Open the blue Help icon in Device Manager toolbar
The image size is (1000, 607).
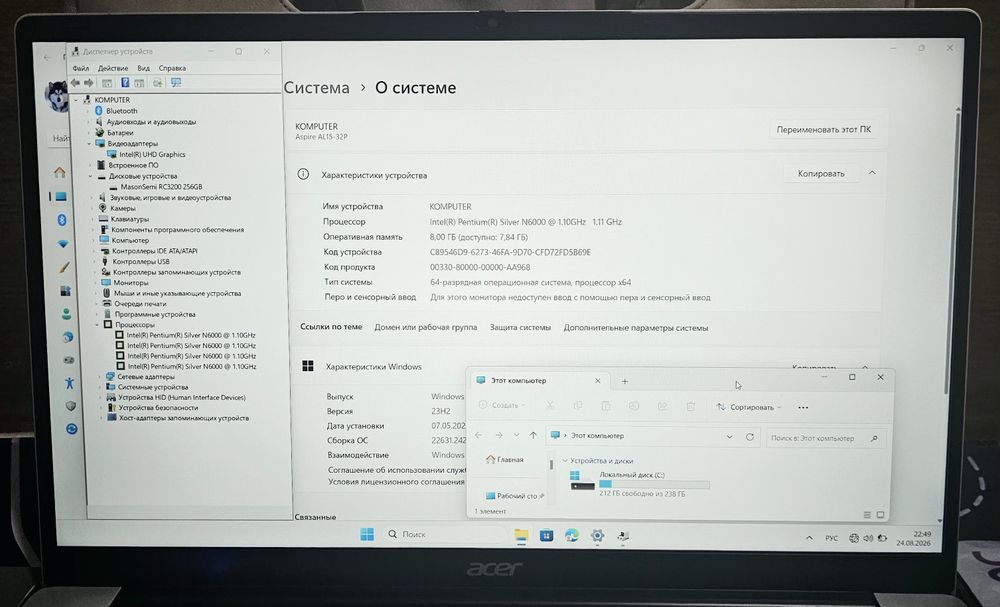[x=125, y=83]
